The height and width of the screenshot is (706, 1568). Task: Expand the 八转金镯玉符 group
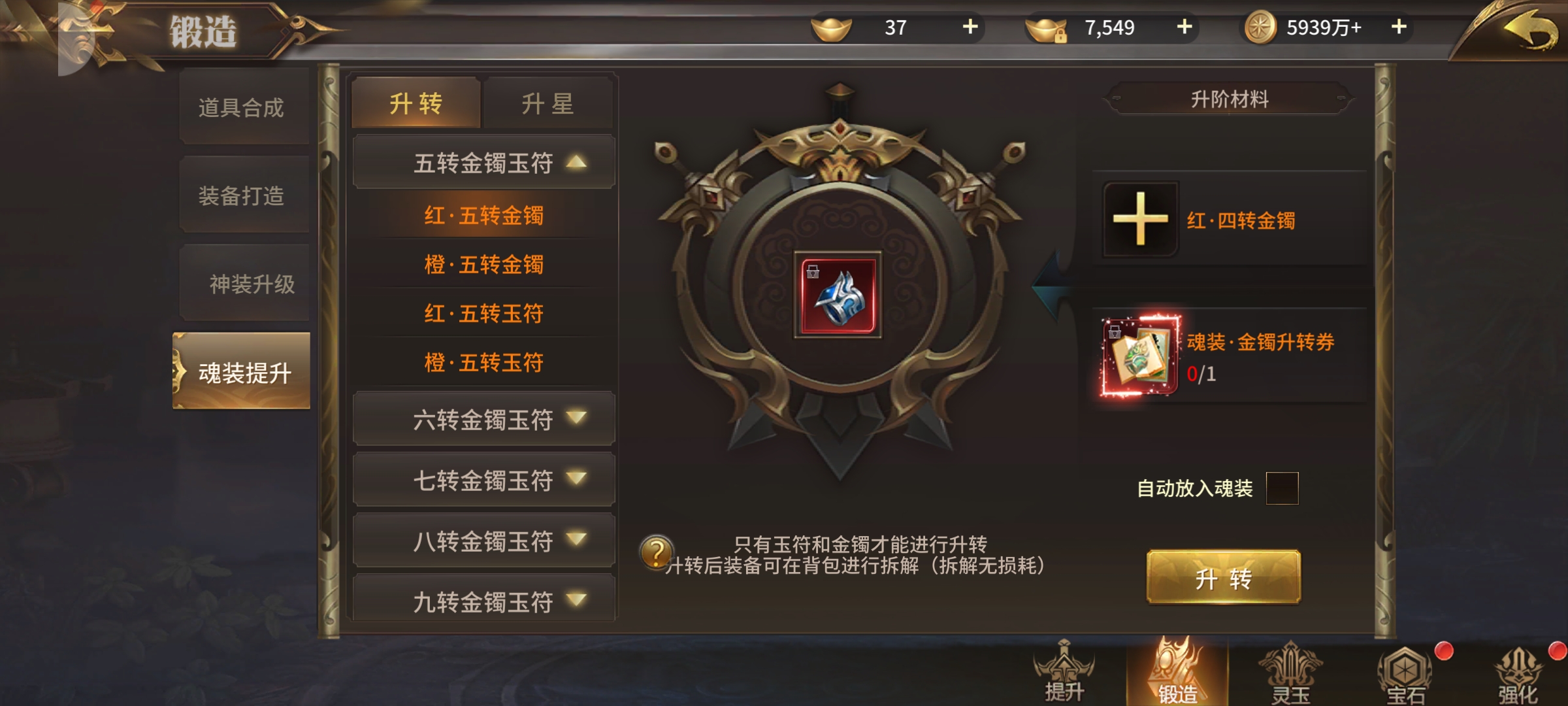coord(483,541)
